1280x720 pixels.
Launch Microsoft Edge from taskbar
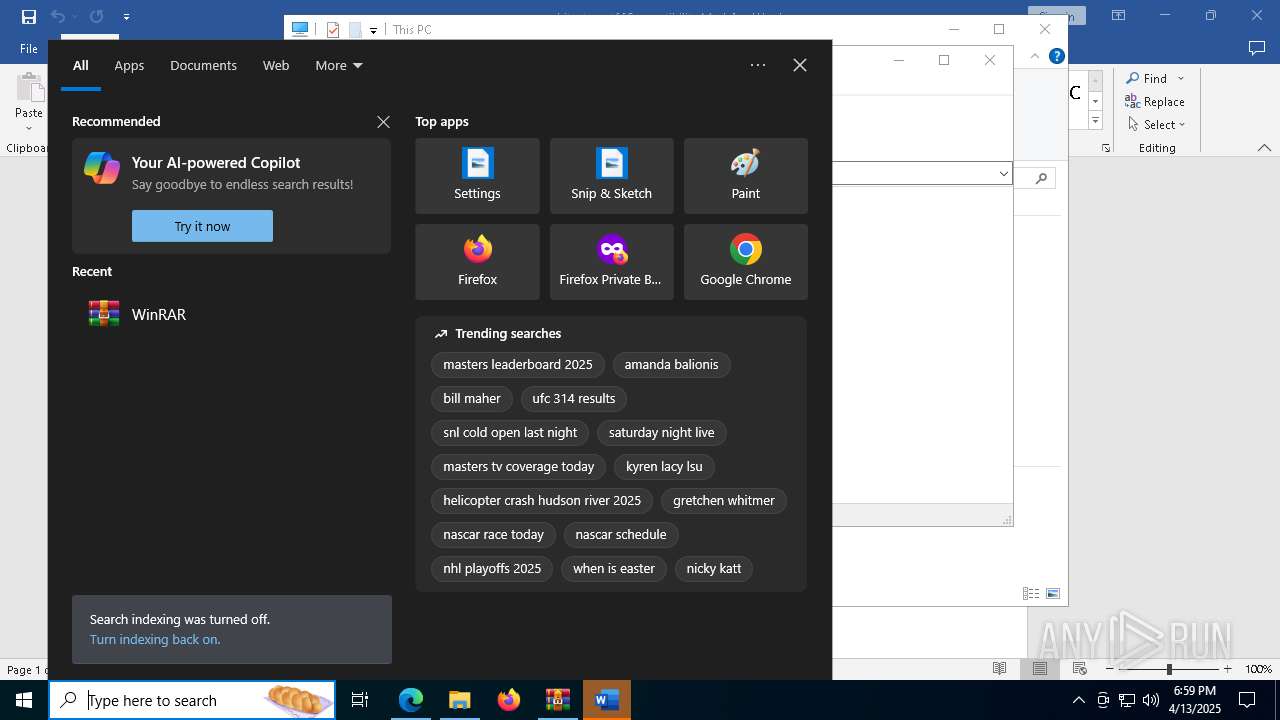point(411,700)
